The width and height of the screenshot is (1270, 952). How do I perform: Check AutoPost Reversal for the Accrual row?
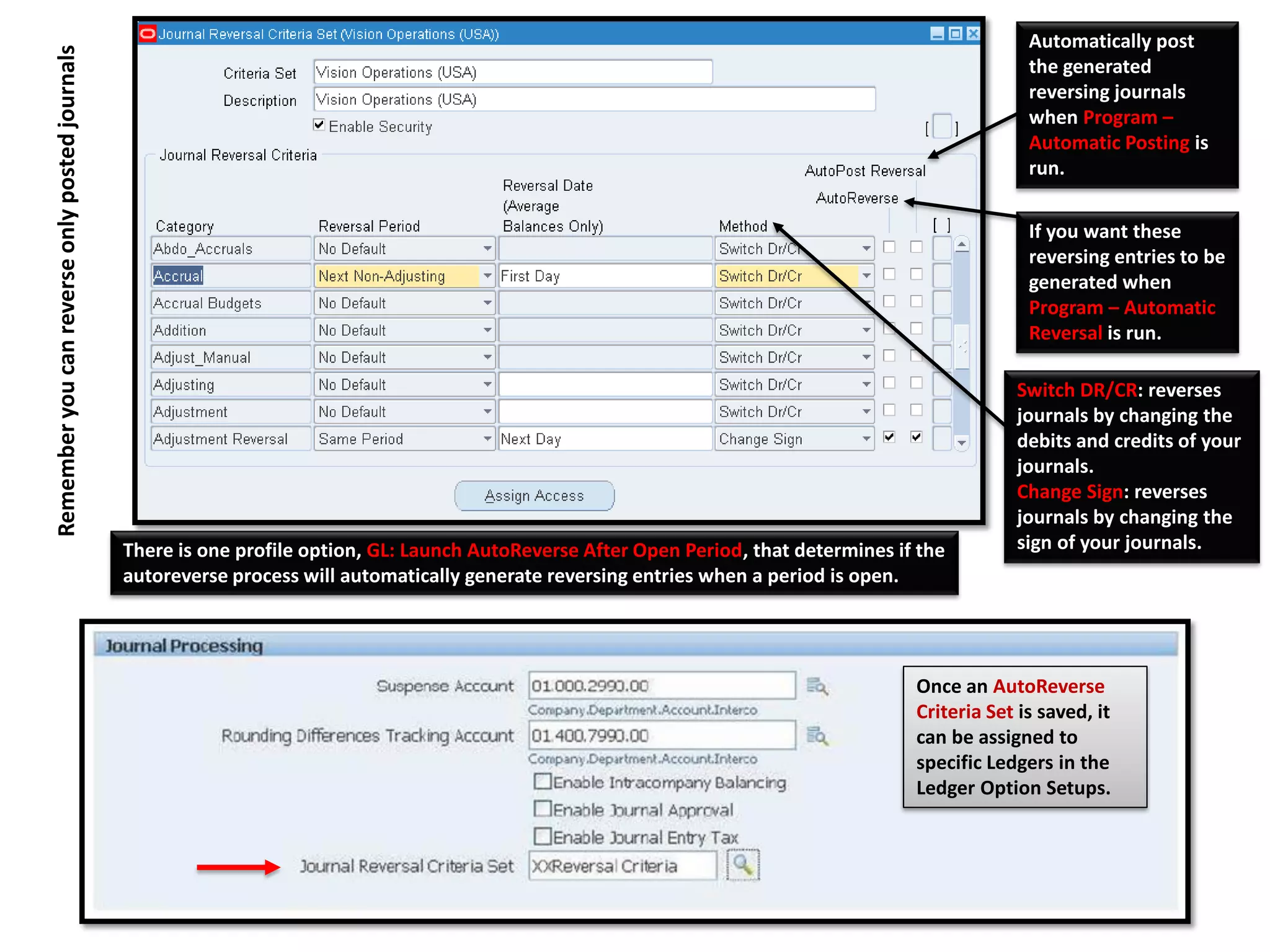916,274
